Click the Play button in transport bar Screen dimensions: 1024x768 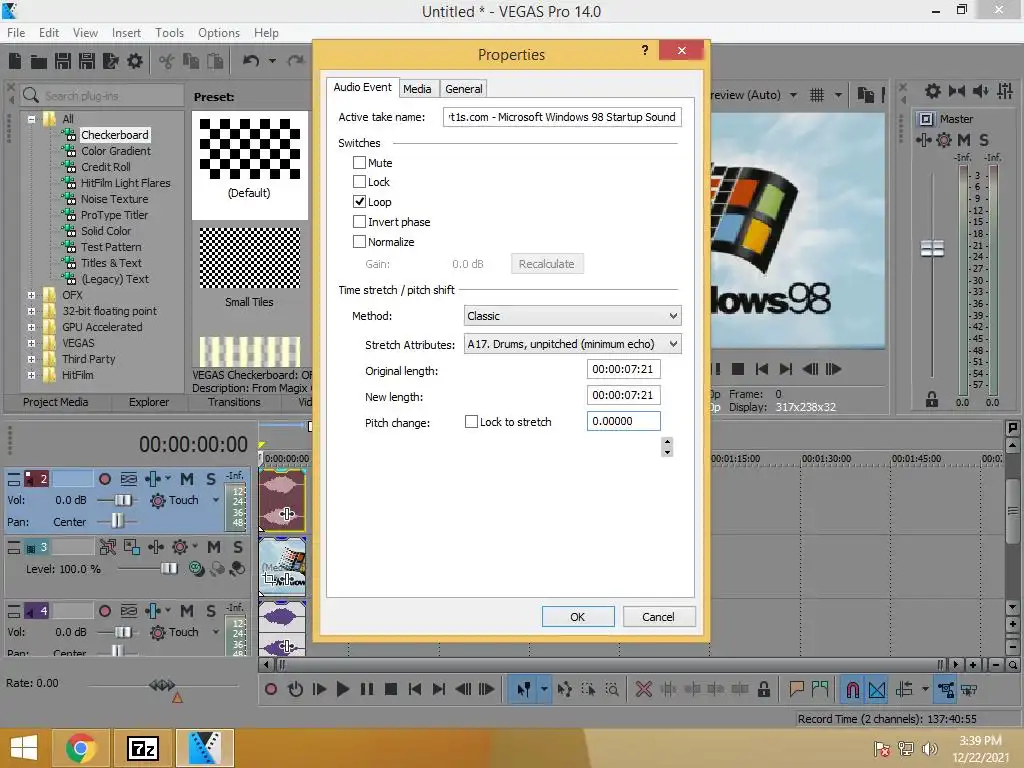pyautogui.click(x=342, y=690)
